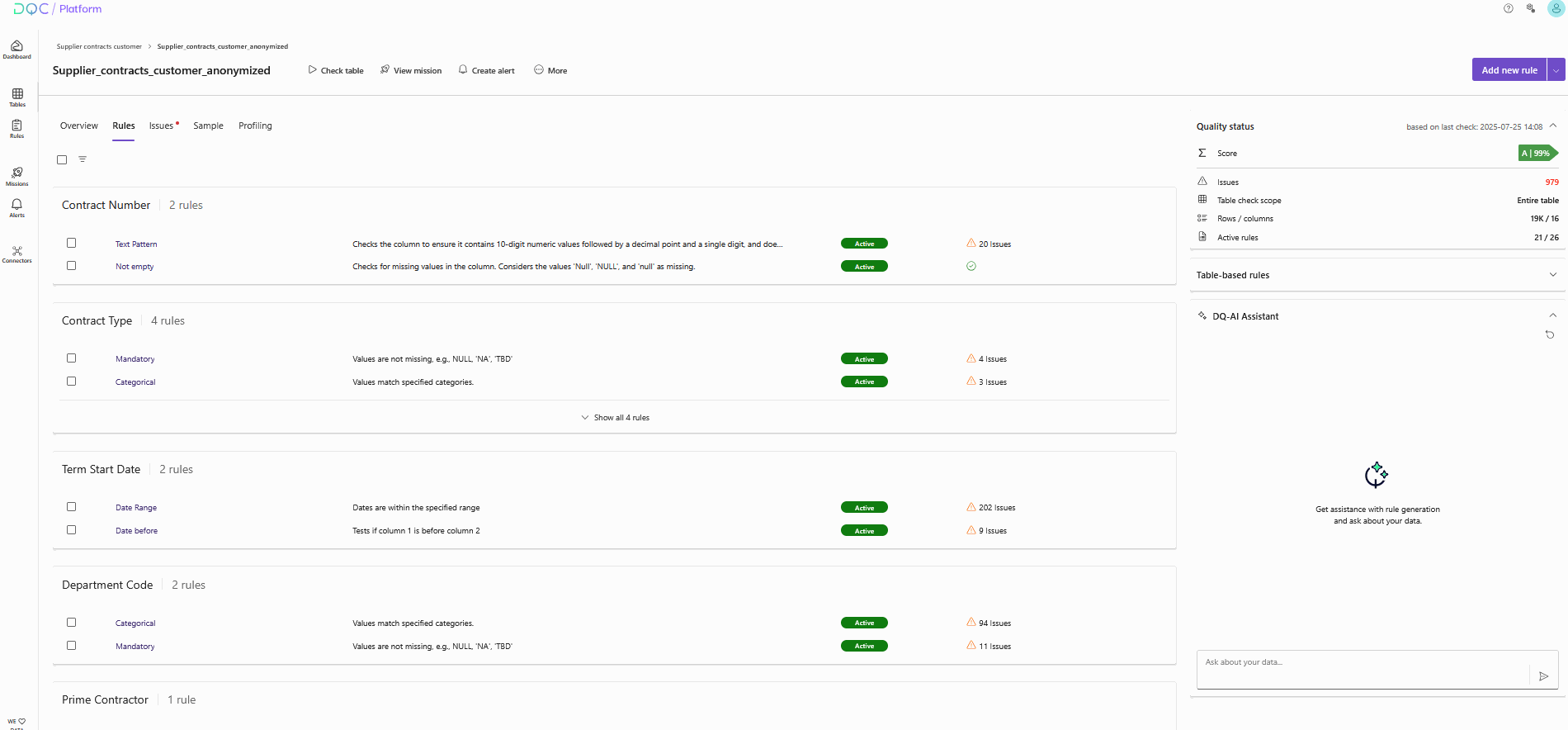Check the Department Code Mandatory checkbox
This screenshot has height=730, width=1568.
tap(72, 646)
